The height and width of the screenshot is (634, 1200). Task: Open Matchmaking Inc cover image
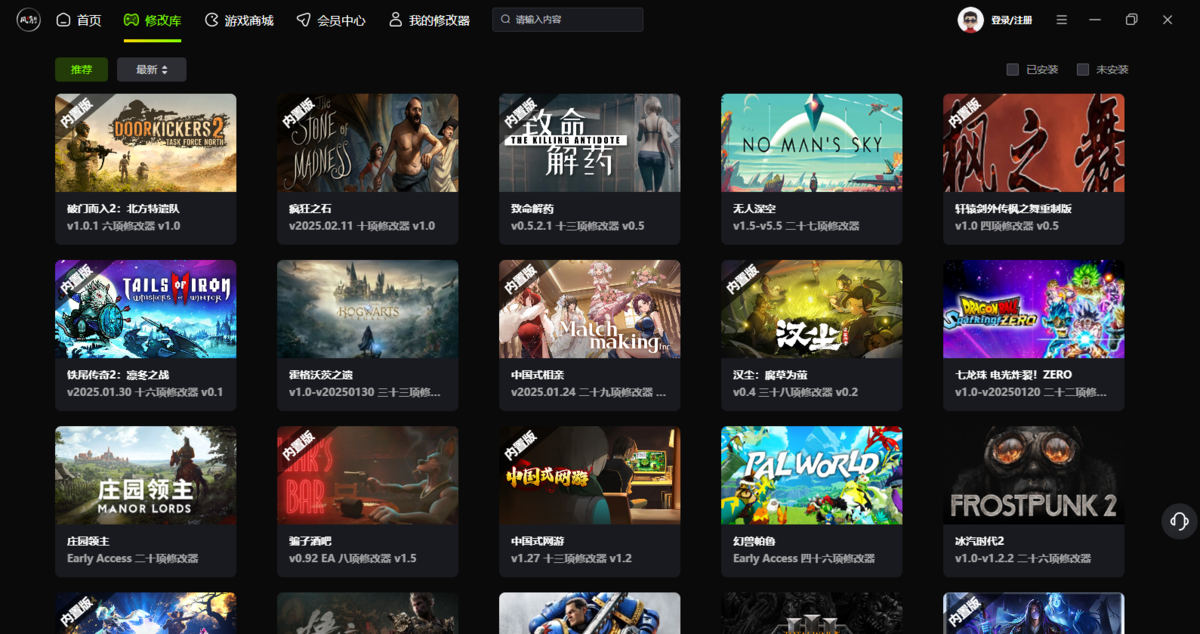590,309
